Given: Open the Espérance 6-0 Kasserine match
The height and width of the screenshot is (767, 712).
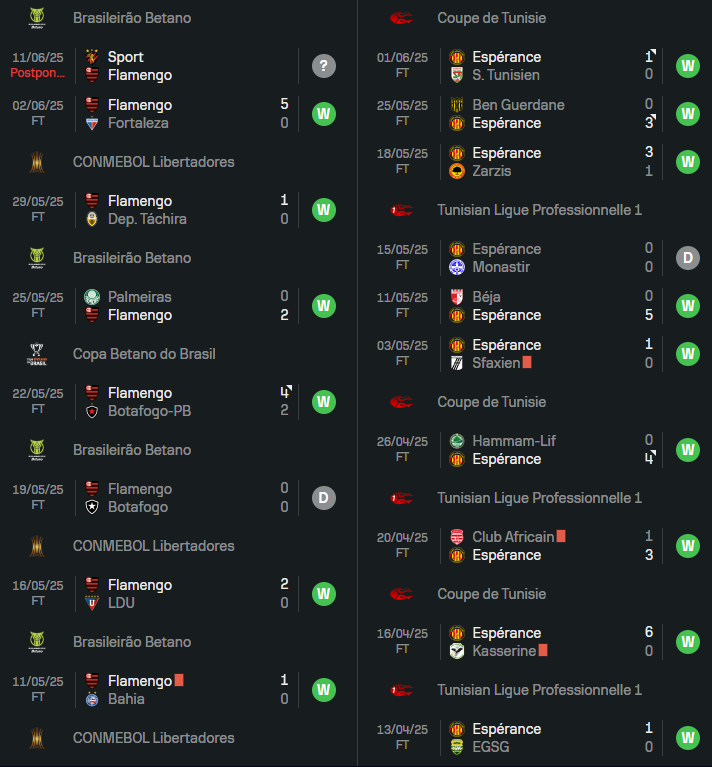Looking at the screenshot, I should (x=535, y=642).
